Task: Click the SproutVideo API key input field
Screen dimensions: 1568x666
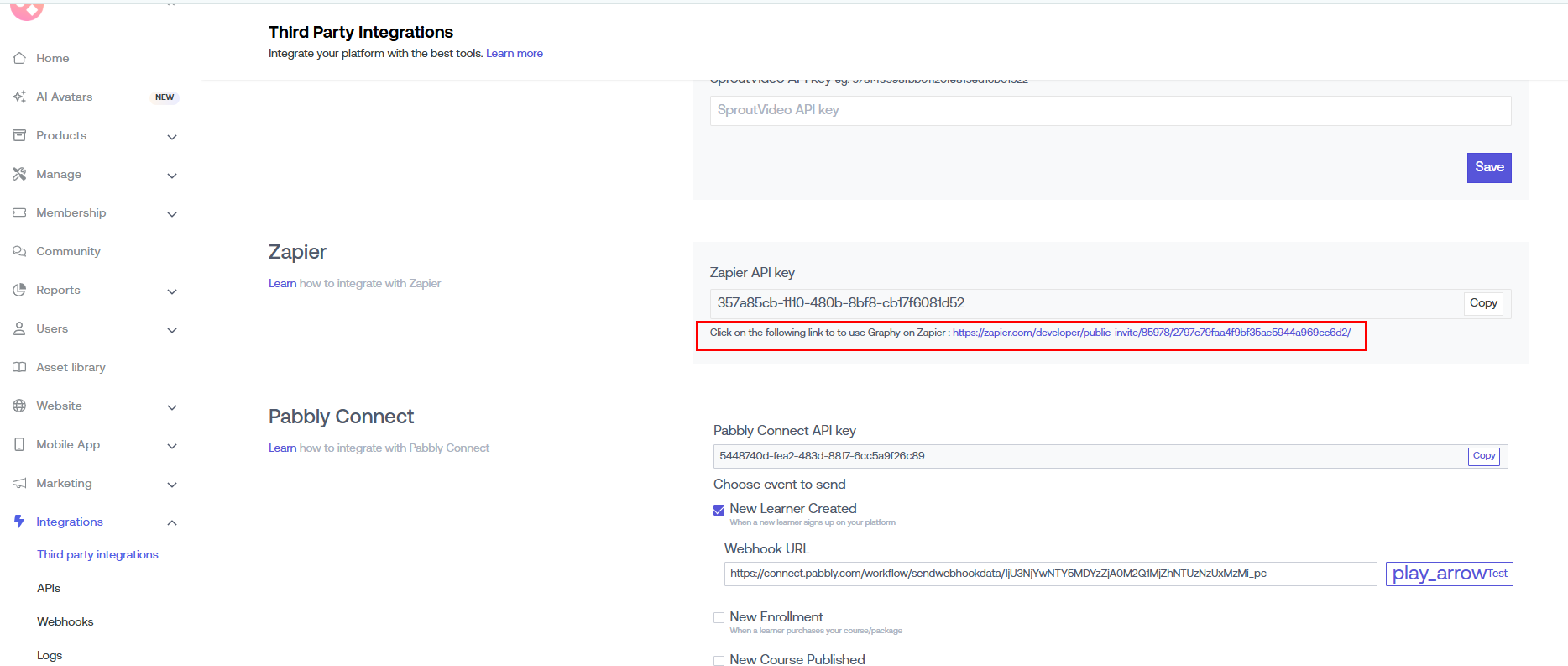Action: (x=1110, y=110)
